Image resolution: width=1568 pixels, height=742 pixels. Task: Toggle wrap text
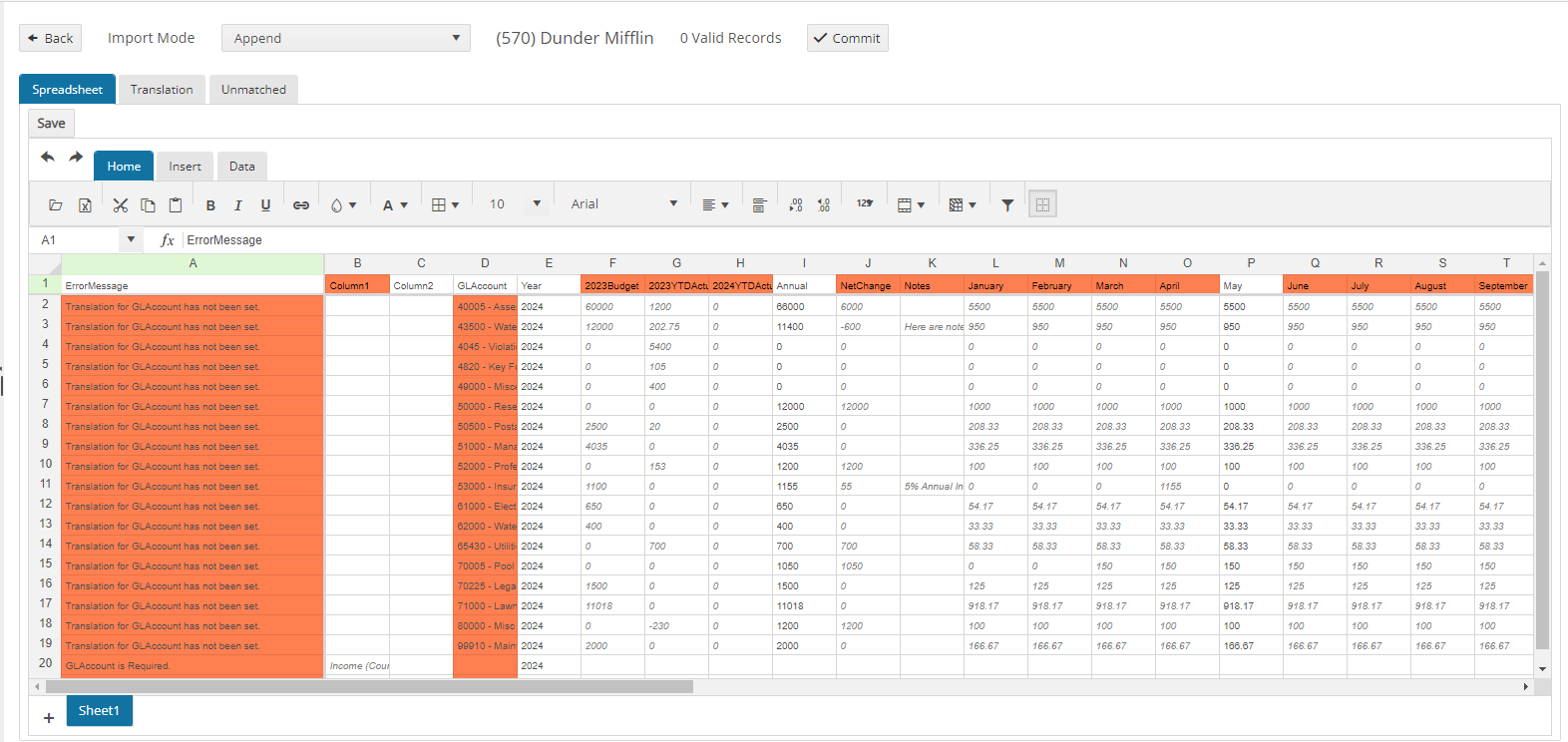pyautogui.click(x=759, y=205)
